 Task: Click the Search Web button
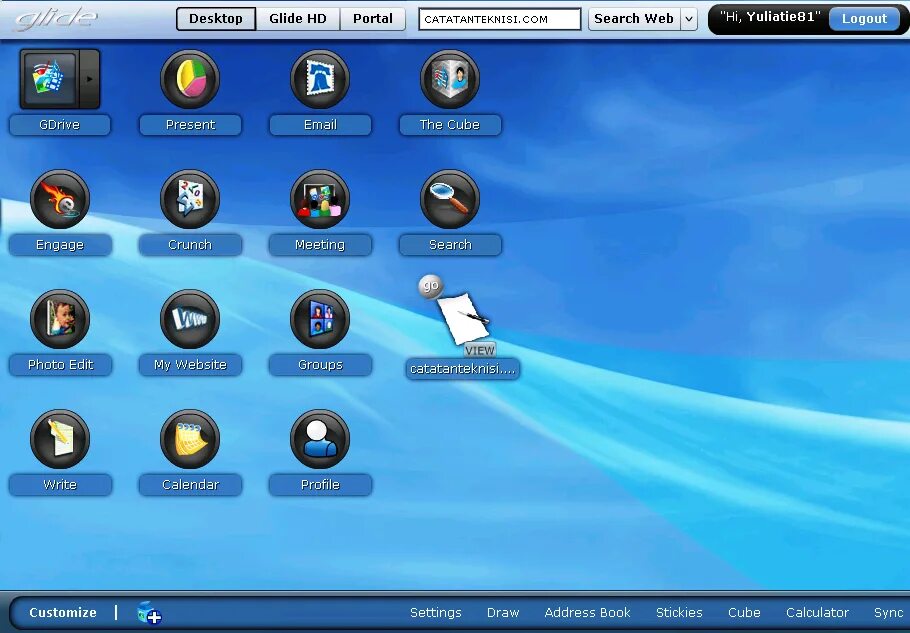click(634, 19)
